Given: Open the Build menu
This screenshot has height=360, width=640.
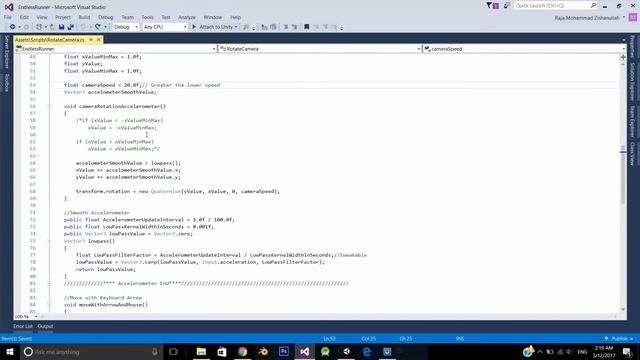Looking at the screenshot, I should [84, 17].
